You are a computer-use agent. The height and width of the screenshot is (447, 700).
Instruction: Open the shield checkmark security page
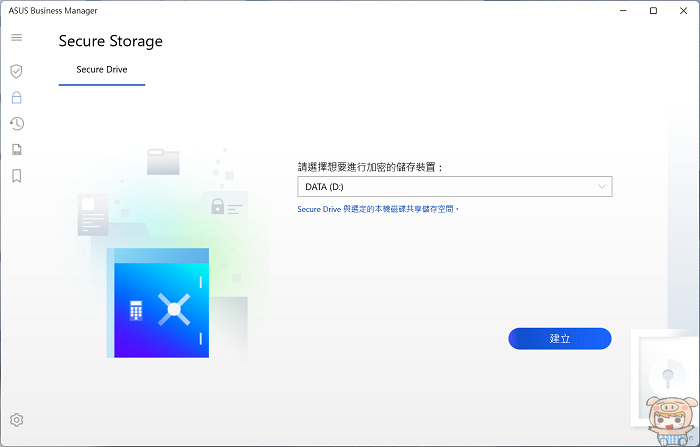[16, 71]
